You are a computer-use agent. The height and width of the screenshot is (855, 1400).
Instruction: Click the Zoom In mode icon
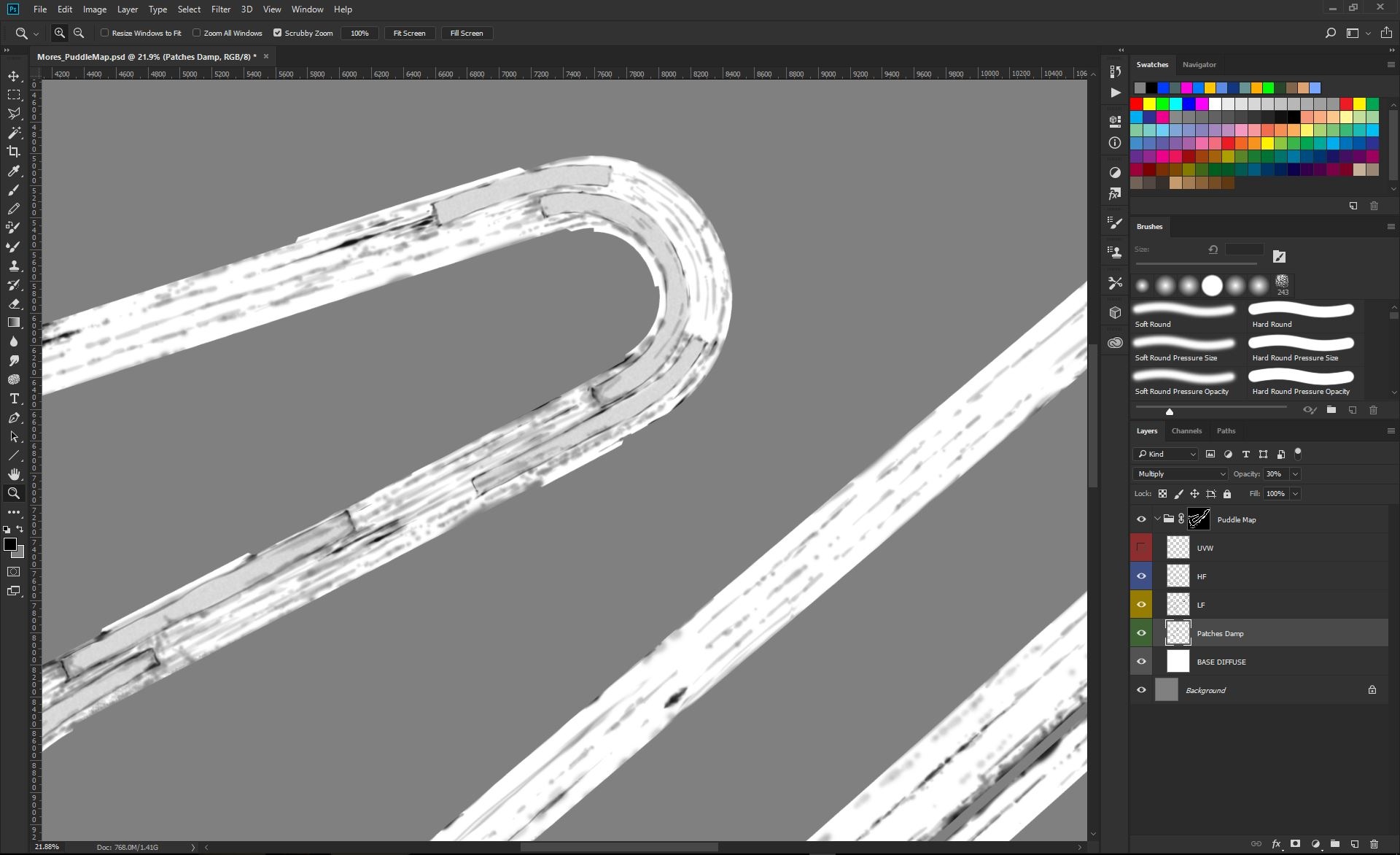coord(60,33)
